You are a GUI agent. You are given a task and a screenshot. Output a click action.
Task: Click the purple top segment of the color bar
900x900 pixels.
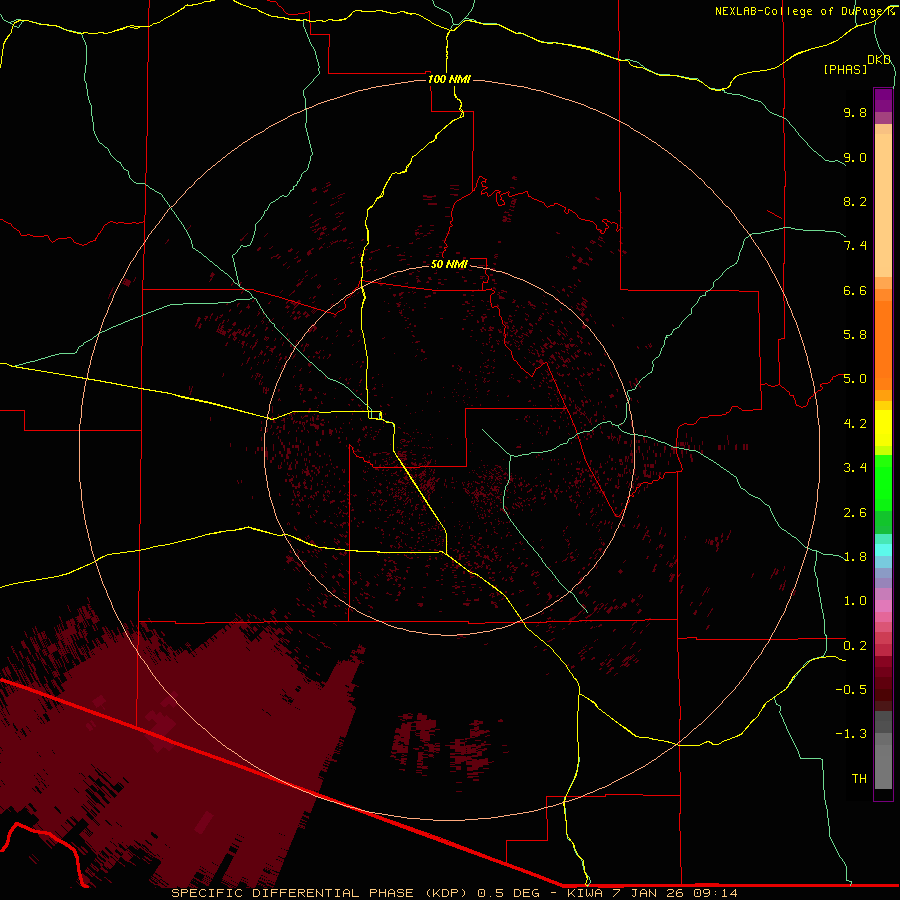click(x=883, y=100)
